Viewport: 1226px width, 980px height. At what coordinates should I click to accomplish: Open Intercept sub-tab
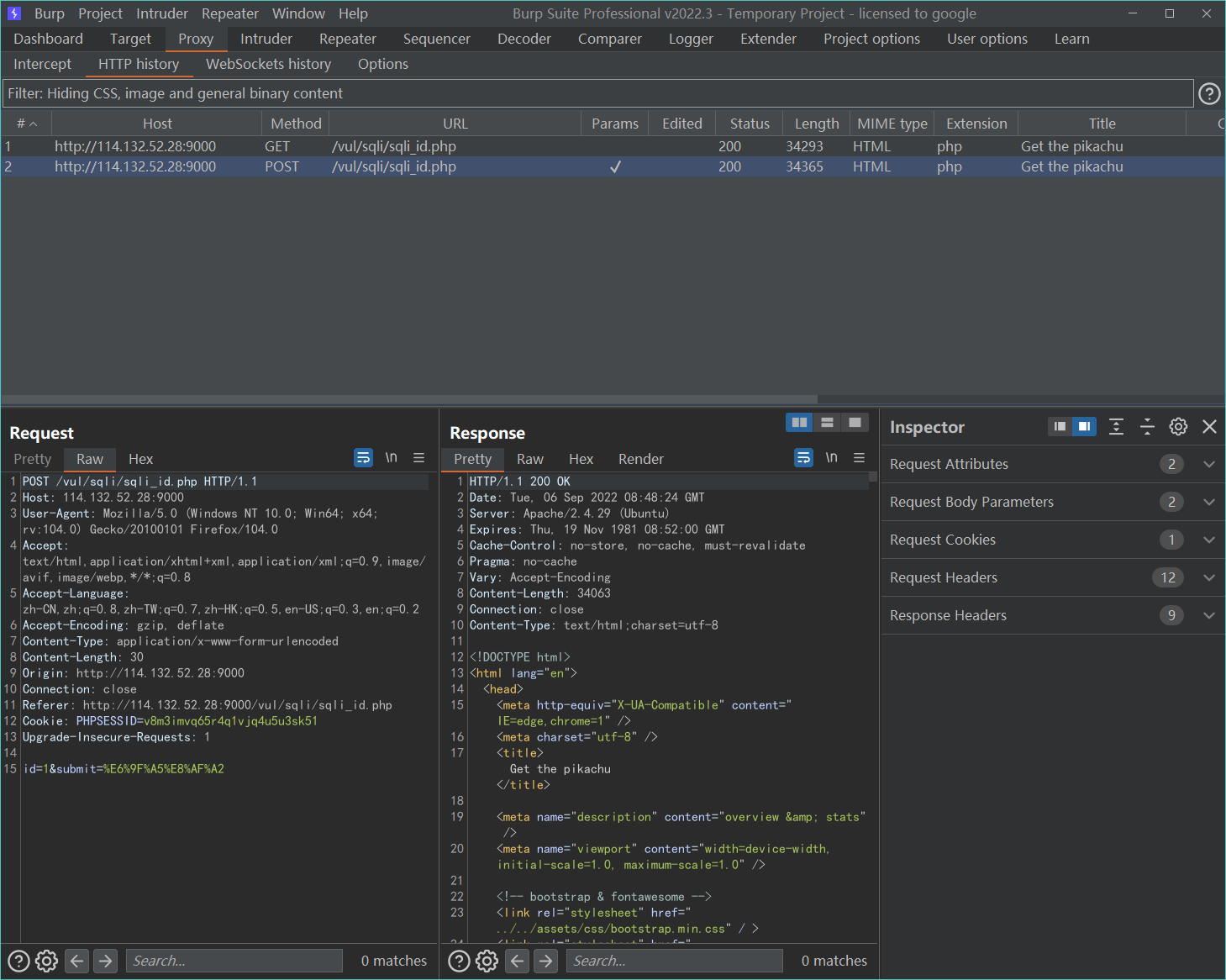point(43,64)
